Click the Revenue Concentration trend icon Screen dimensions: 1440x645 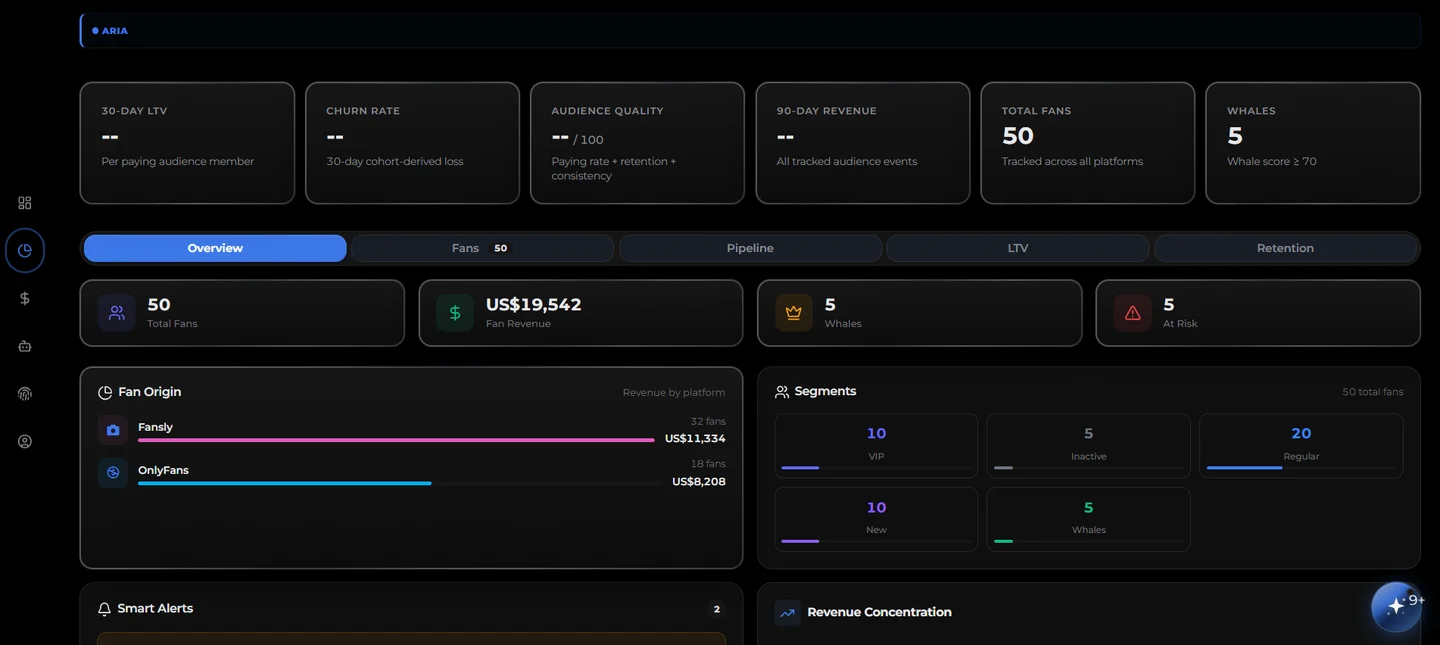tap(788, 613)
